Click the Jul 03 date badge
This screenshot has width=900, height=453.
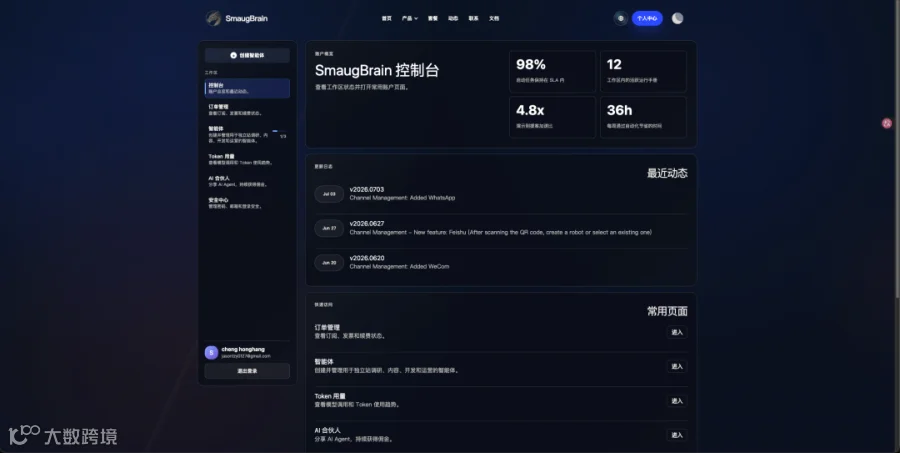[x=329, y=194]
